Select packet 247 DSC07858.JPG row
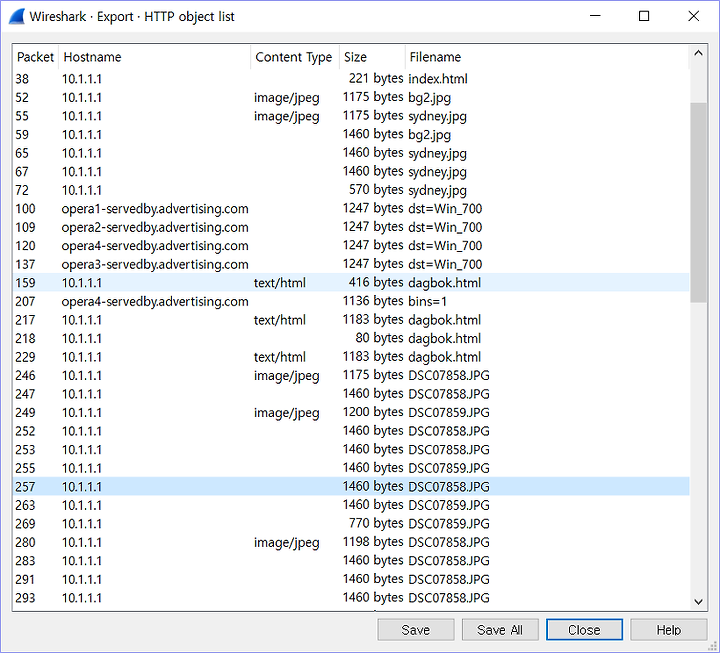720x653 pixels. pyautogui.click(x=351, y=394)
